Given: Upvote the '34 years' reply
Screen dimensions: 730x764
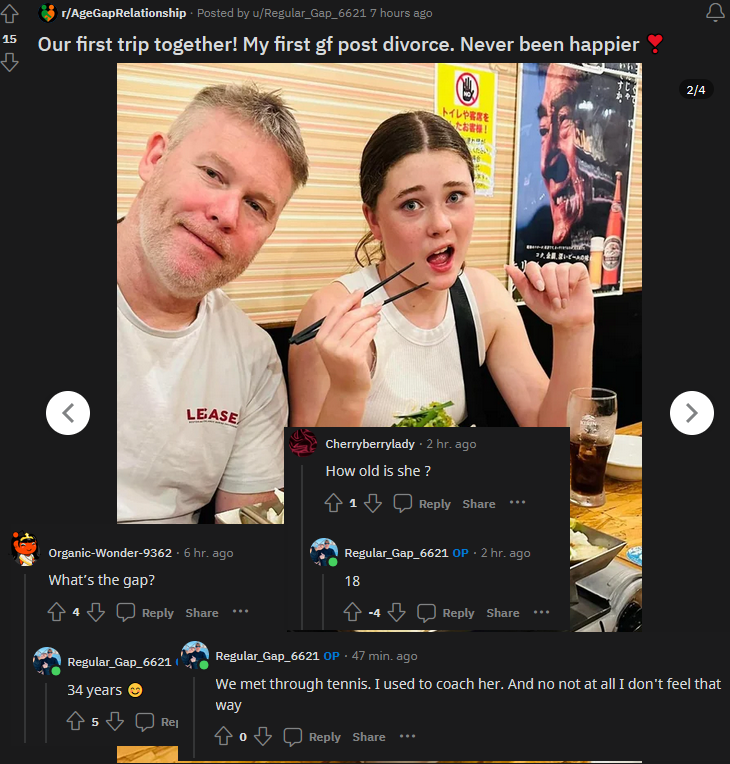Looking at the screenshot, I should 76,721.
